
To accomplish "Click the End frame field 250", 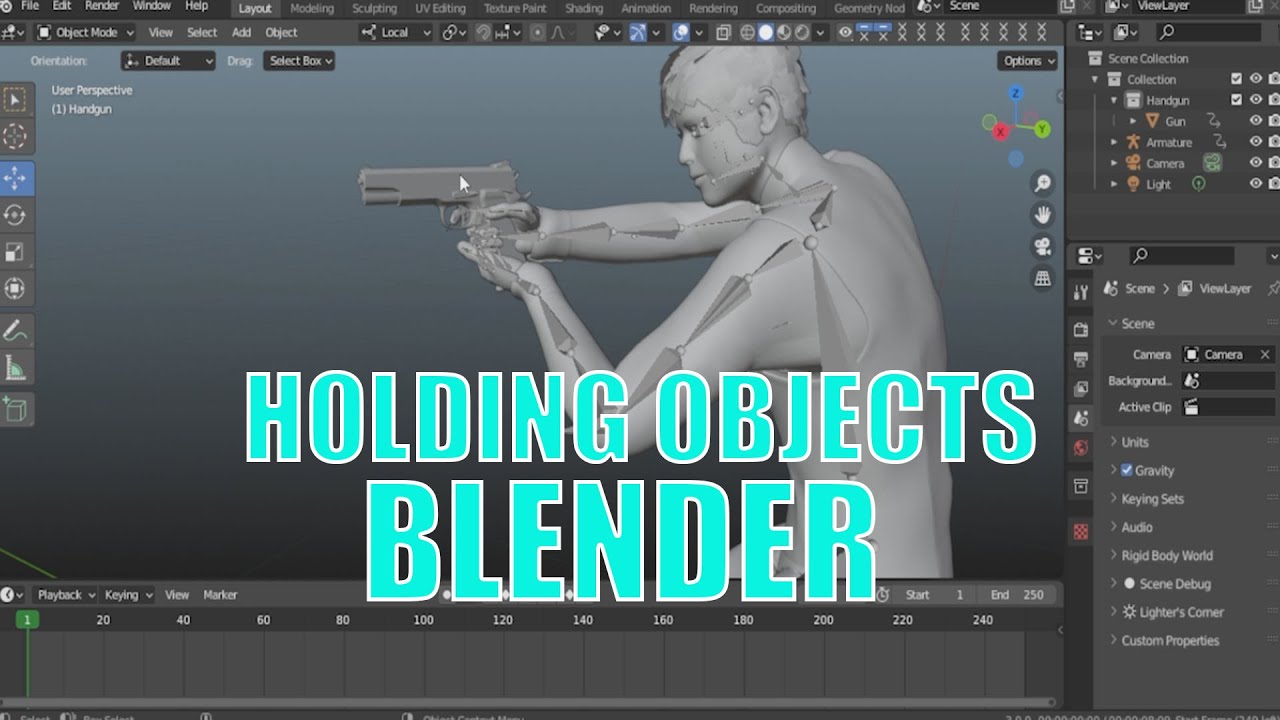I will (1018, 595).
